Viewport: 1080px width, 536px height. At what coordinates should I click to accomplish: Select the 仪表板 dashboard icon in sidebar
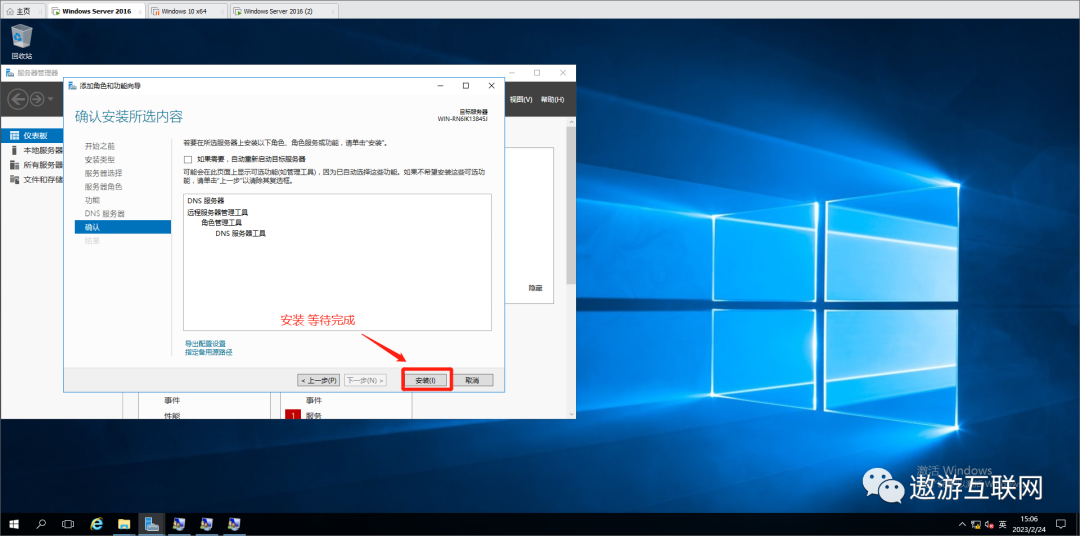(x=14, y=136)
